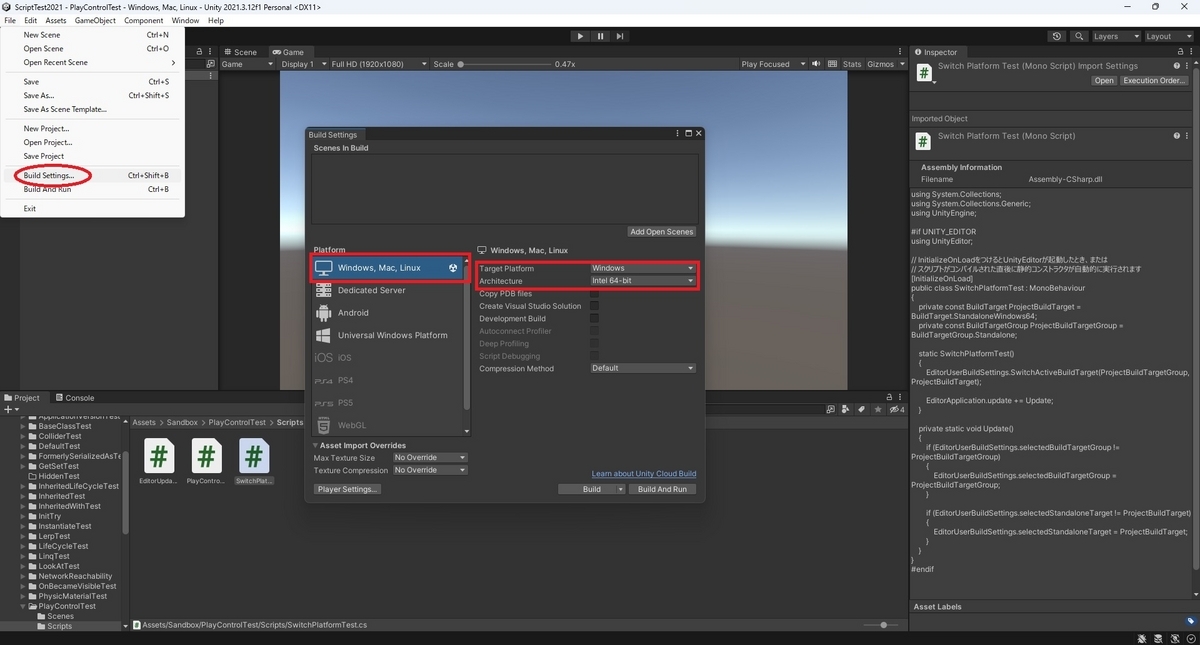Select PS4 platform in Build Settings
Screen dimensions: 1200x645
(386, 380)
